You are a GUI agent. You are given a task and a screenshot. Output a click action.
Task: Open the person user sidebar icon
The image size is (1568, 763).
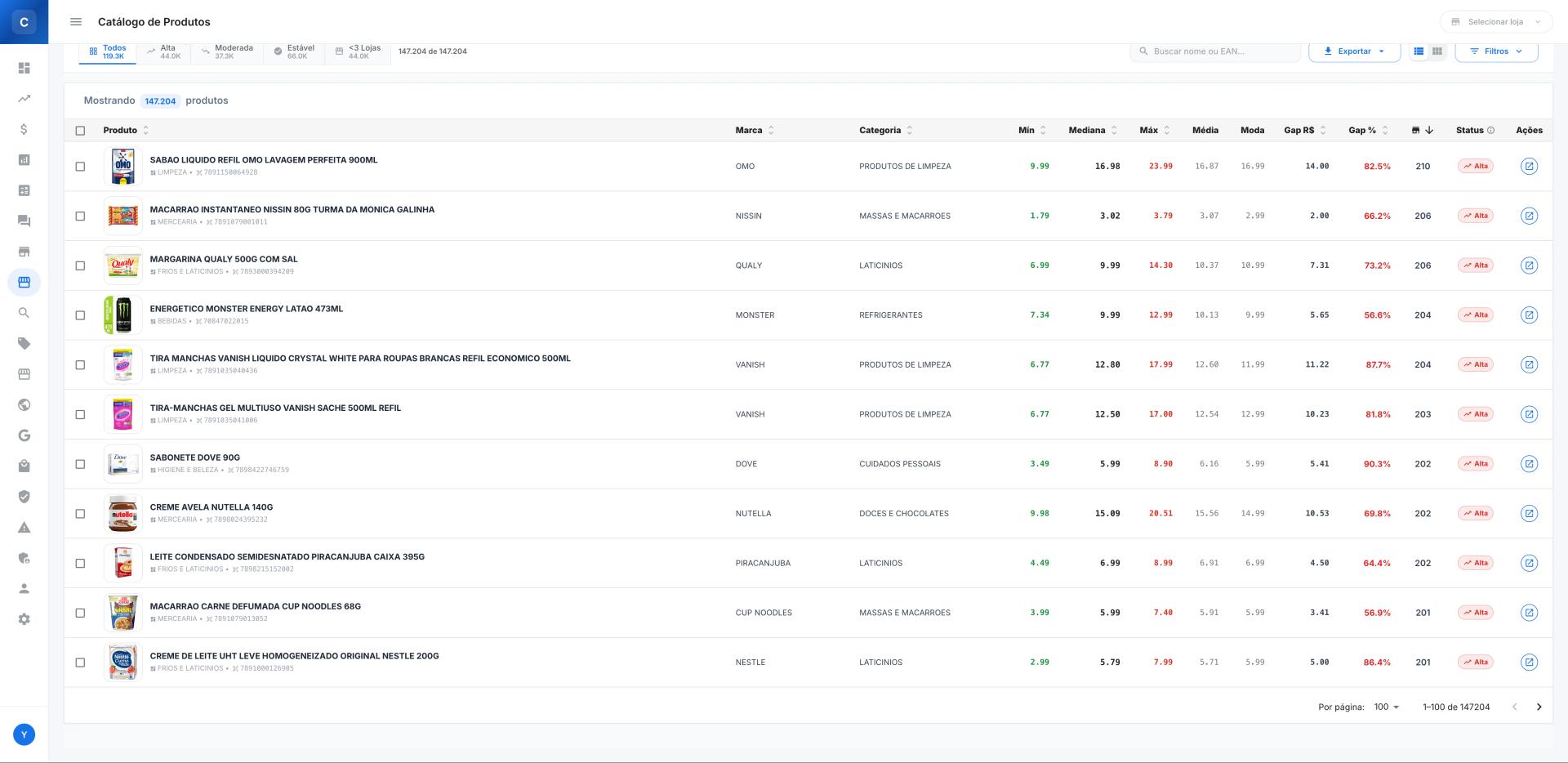[x=24, y=589]
